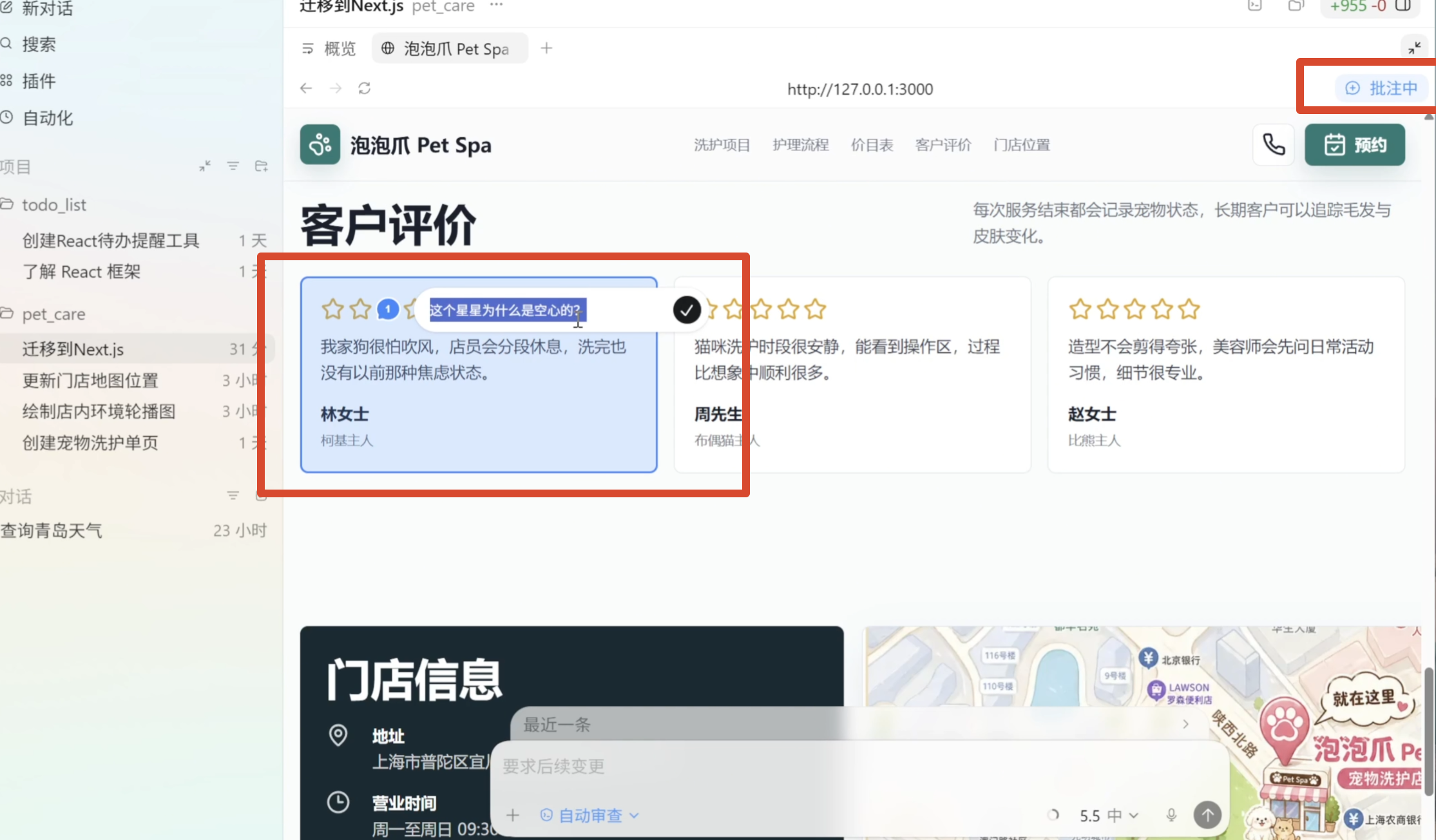The width and height of the screenshot is (1436, 840).
Task: Select the 泡泡爪 Pet Spa tab
Action: (x=449, y=48)
